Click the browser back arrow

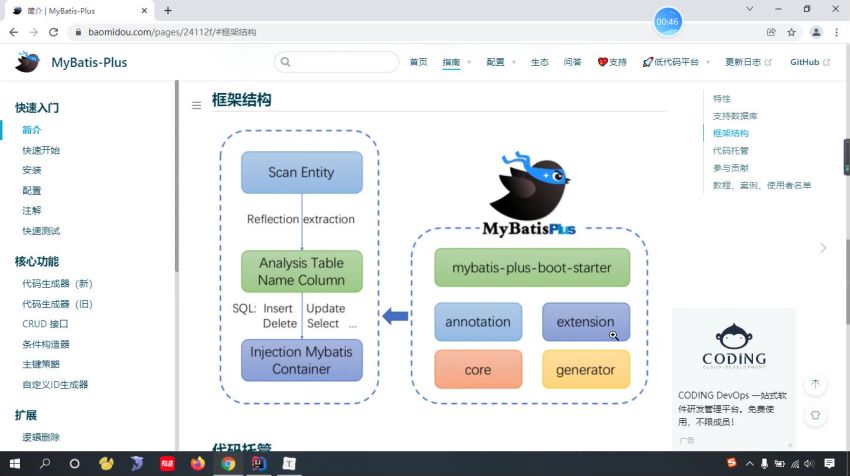pos(14,32)
